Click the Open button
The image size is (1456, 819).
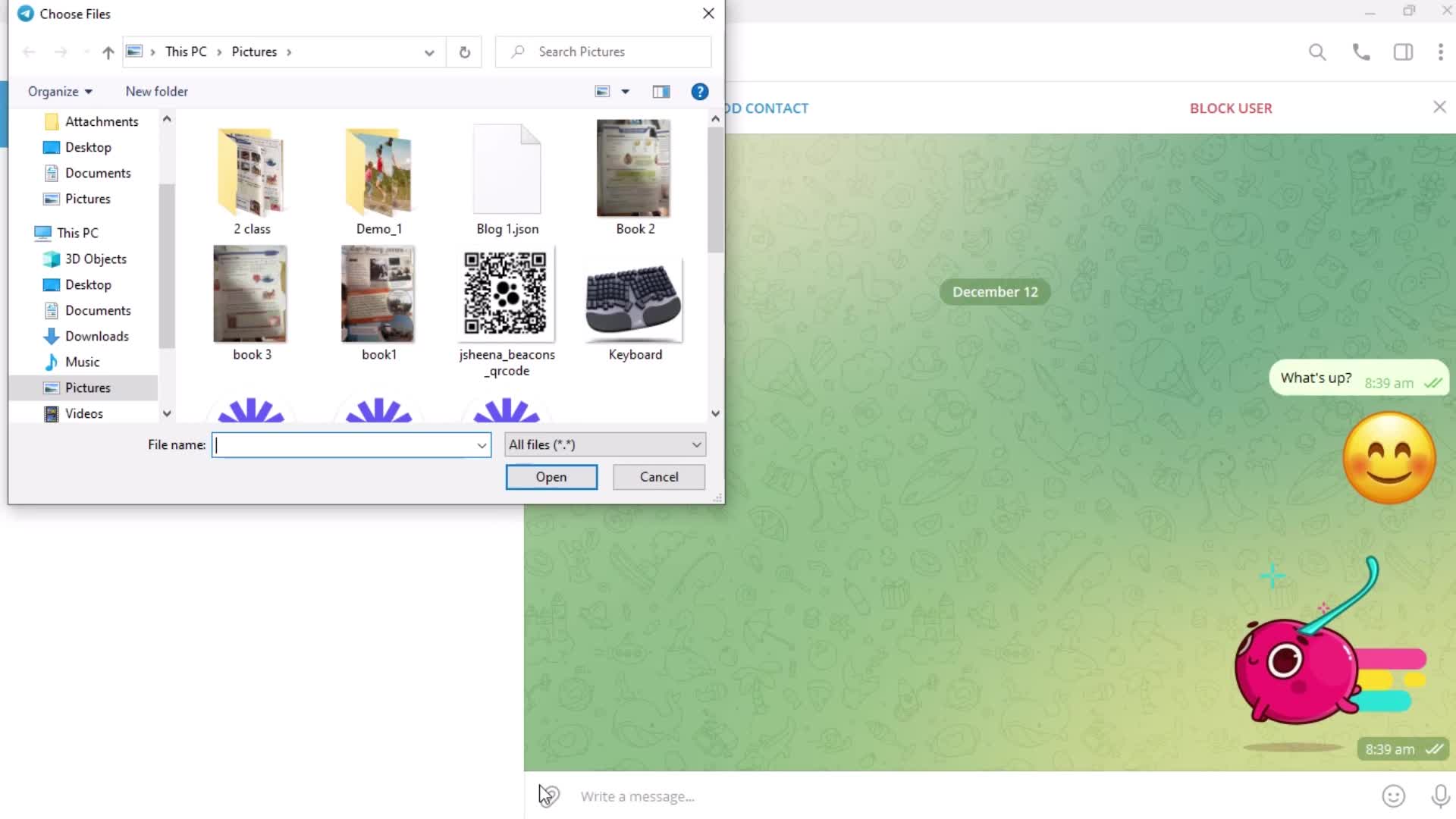(551, 477)
